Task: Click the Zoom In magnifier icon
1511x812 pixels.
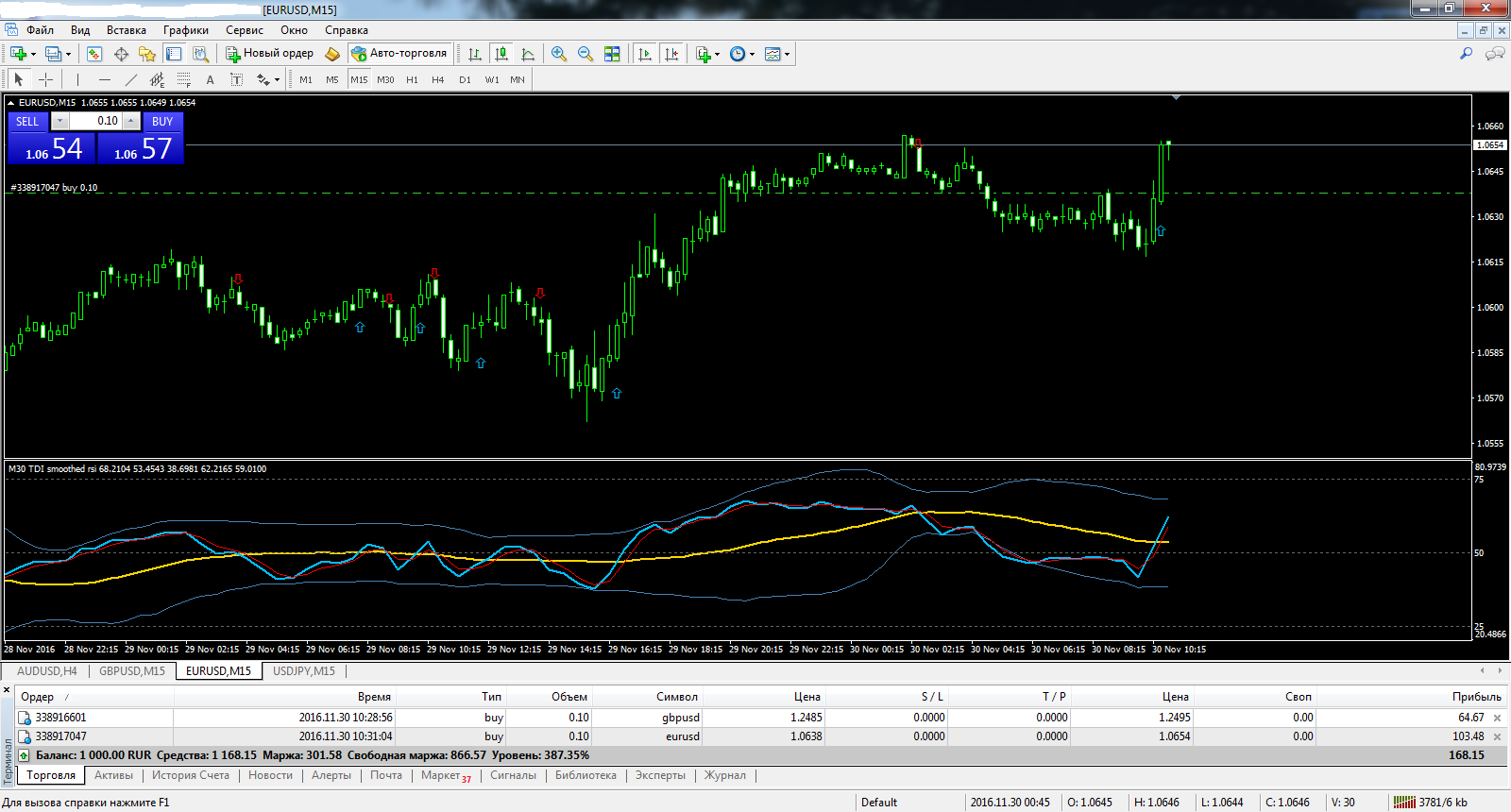Action: point(559,54)
